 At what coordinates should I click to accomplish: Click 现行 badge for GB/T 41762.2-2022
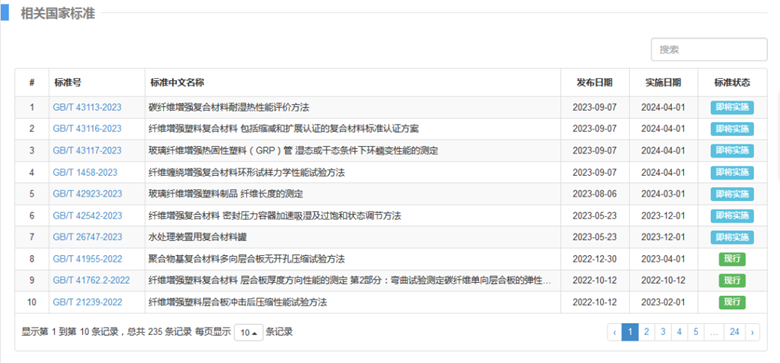(x=732, y=280)
